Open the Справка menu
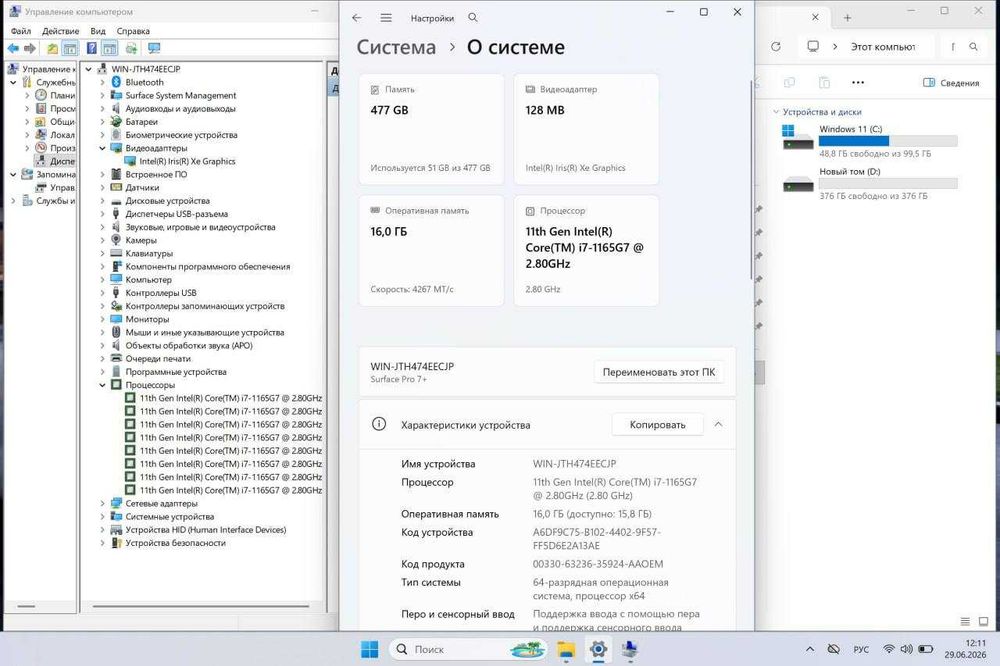The width and height of the screenshot is (1000, 666). (x=133, y=31)
